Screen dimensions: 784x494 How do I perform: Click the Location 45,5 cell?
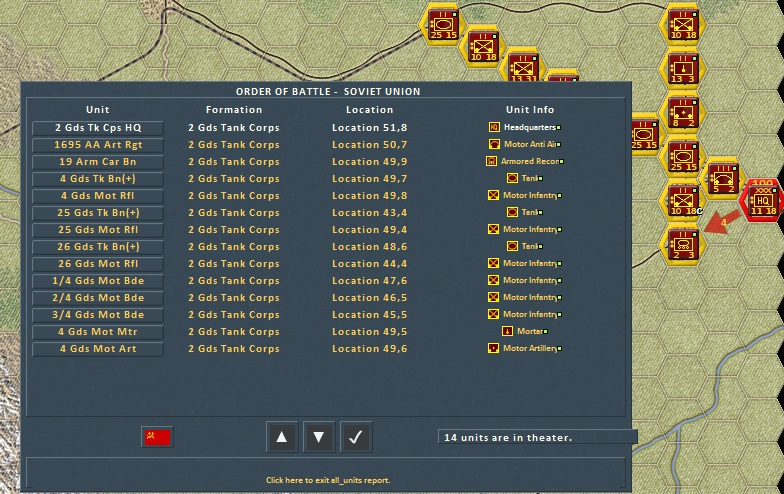pos(370,314)
